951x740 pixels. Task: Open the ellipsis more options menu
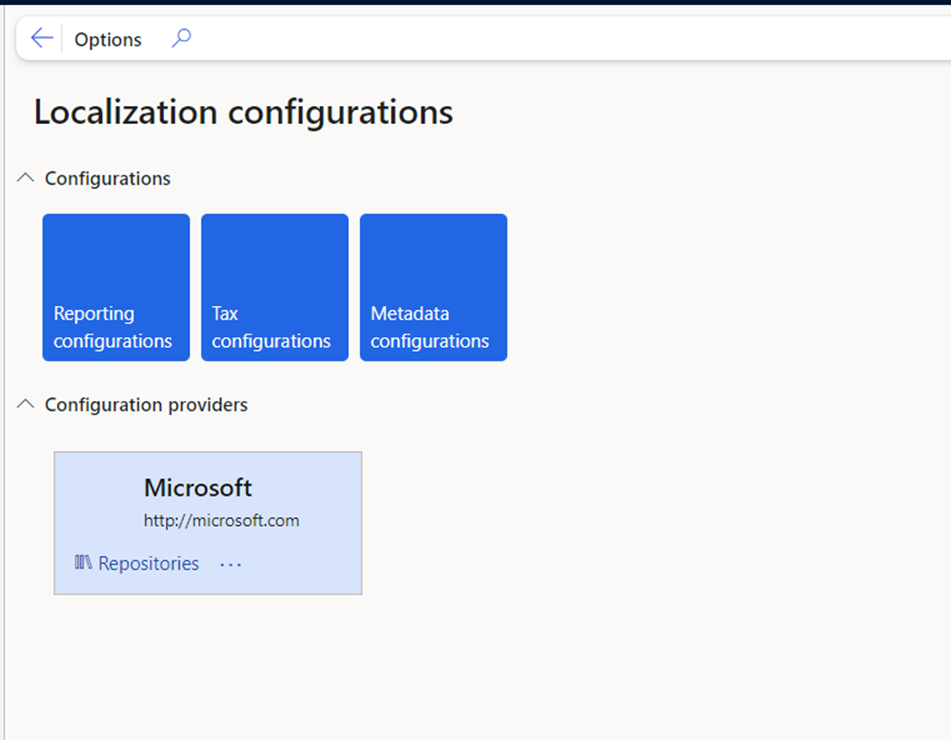click(x=230, y=565)
